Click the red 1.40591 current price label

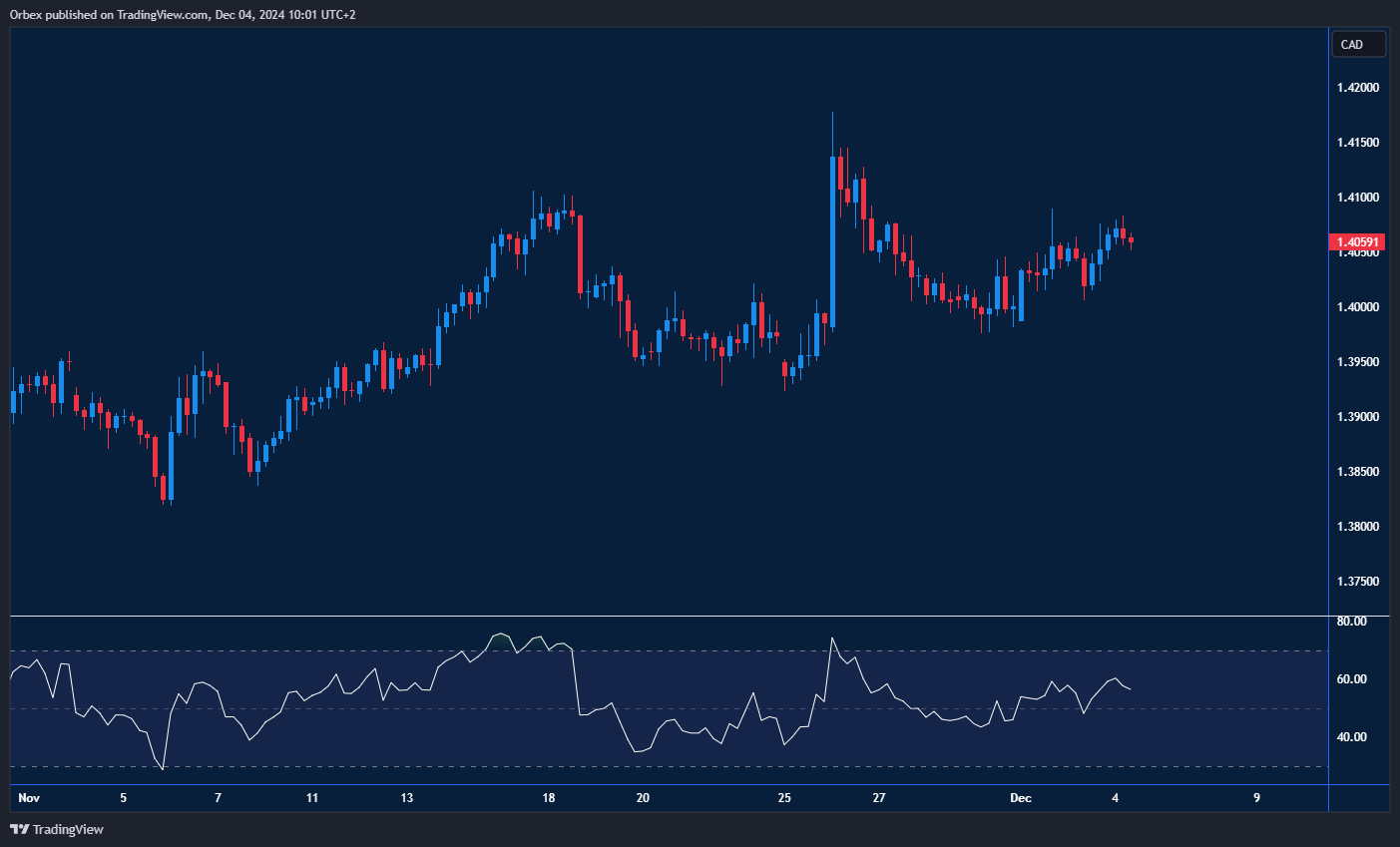coord(1357,242)
